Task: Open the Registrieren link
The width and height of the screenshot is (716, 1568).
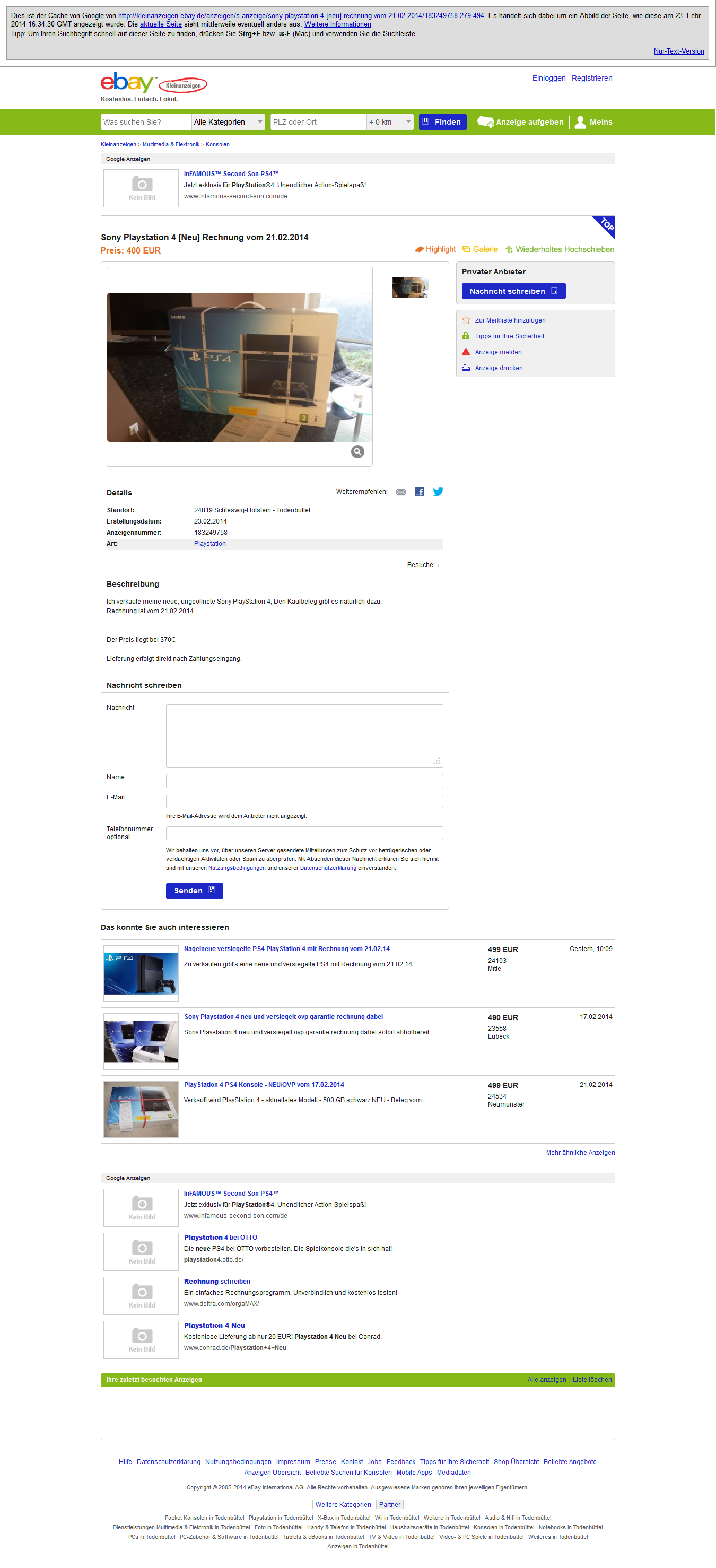Action: 592,78
